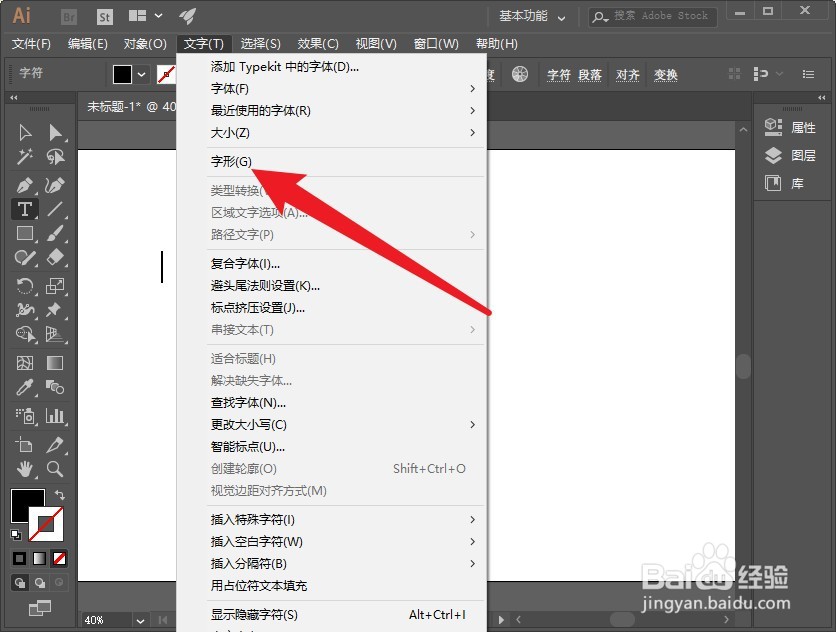The height and width of the screenshot is (632, 836).
Task: Choose 字形(G) from the open menu
Action: tap(230, 161)
